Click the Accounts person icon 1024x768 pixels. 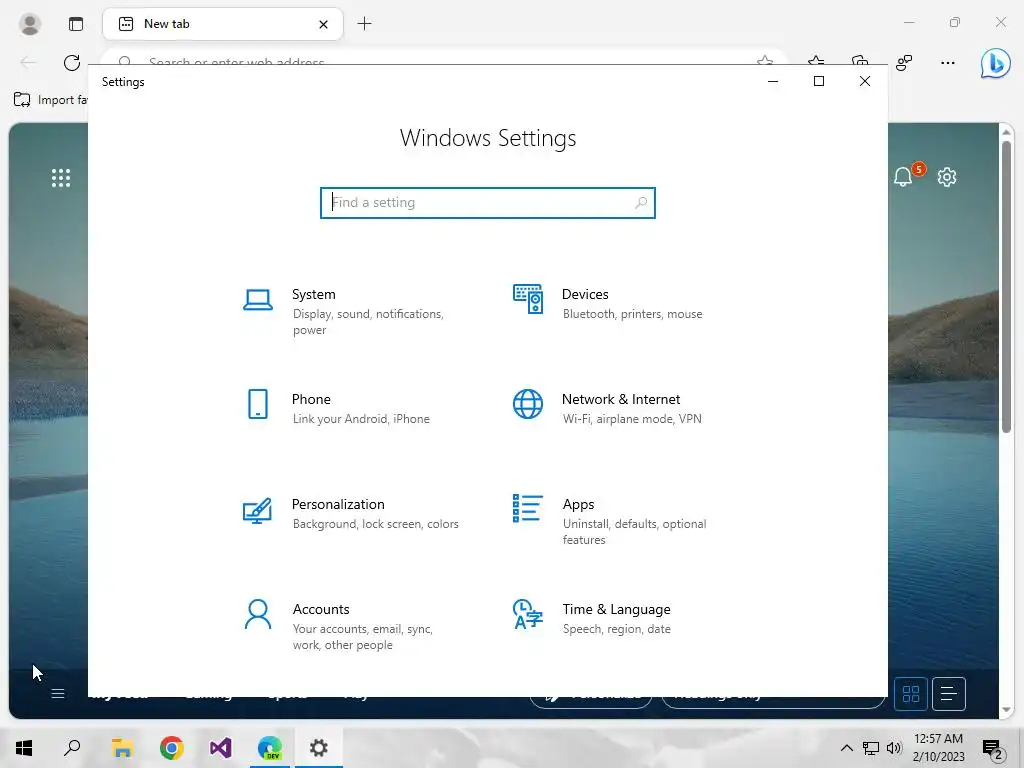tap(258, 615)
